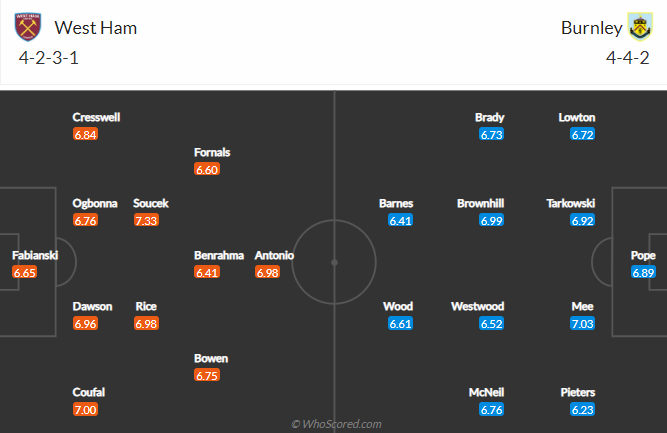Image resolution: width=667 pixels, height=433 pixels.
Task: Open the West Ham team name link
Action: 96,28
